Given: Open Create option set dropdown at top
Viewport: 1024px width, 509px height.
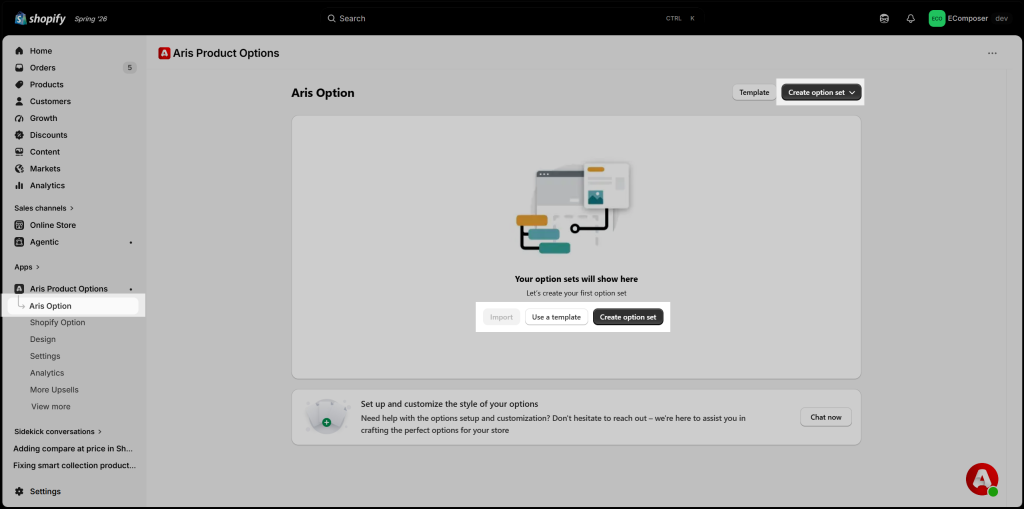Looking at the screenshot, I should [x=821, y=93].
